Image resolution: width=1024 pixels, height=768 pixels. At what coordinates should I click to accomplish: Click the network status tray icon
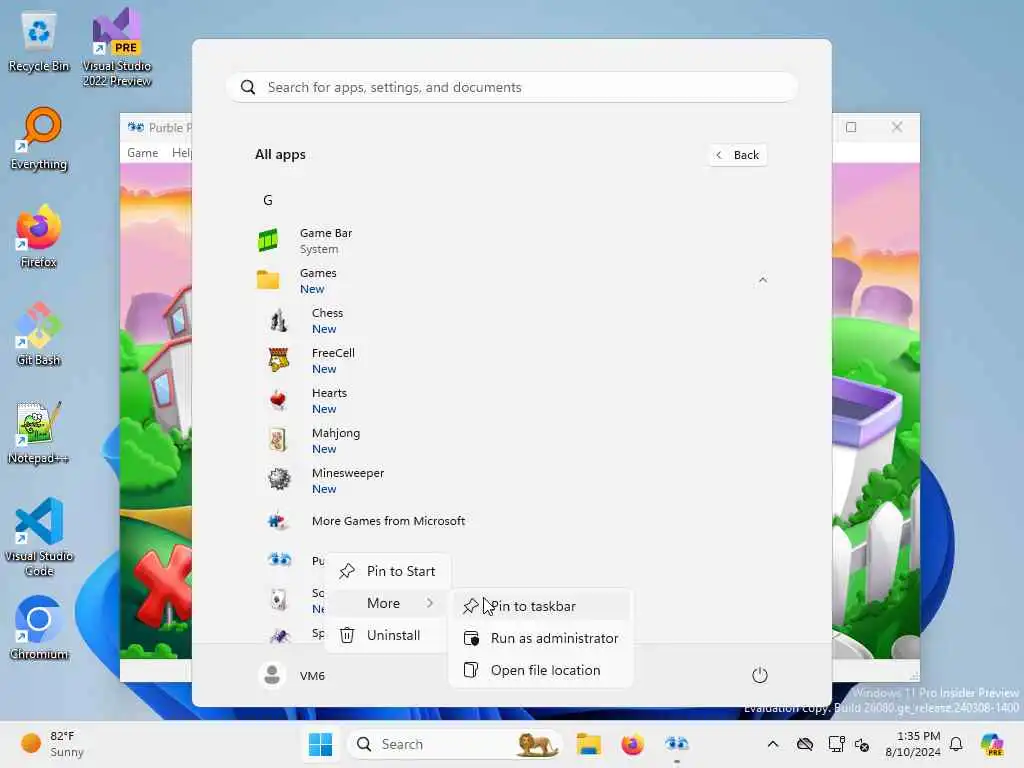(836, 744)
